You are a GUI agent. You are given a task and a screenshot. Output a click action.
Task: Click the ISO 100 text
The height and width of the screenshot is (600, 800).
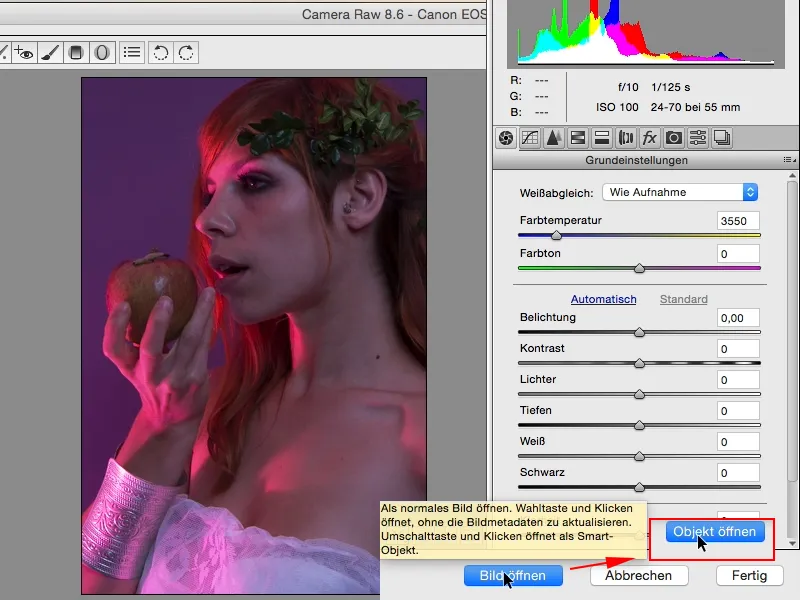tap(617, 107)
